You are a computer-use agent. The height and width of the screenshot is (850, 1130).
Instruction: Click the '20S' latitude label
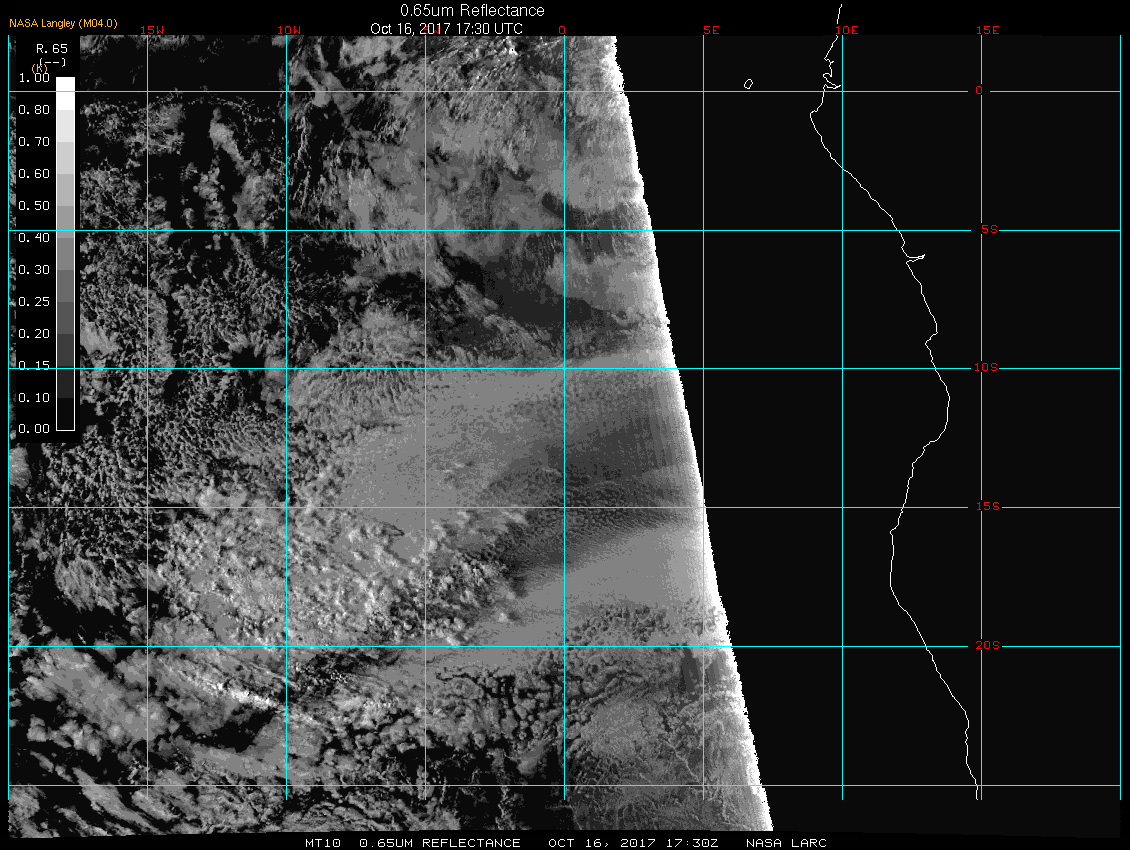[x=988, y=645]
